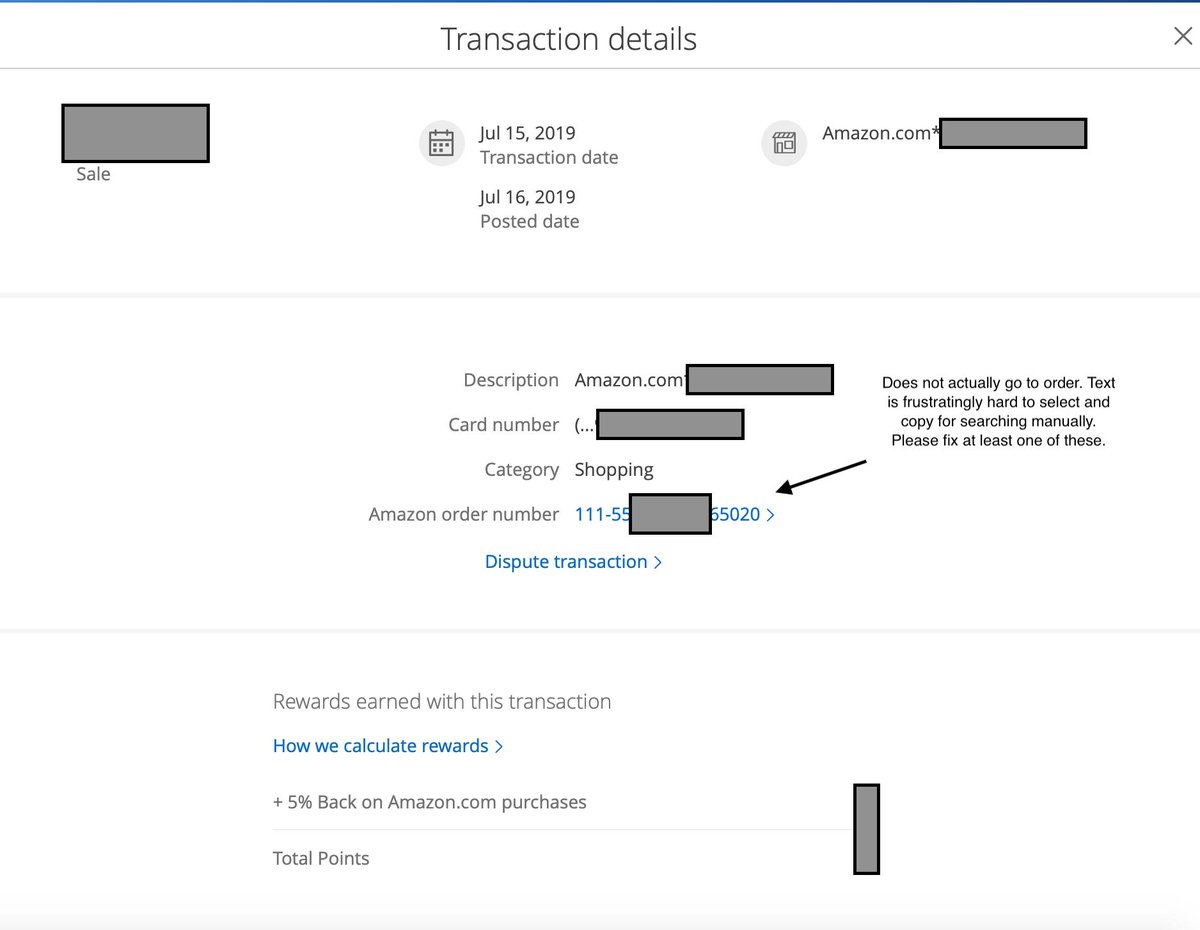
Task: Click the Description field's Amazon.com text
Action: [629, 380]
